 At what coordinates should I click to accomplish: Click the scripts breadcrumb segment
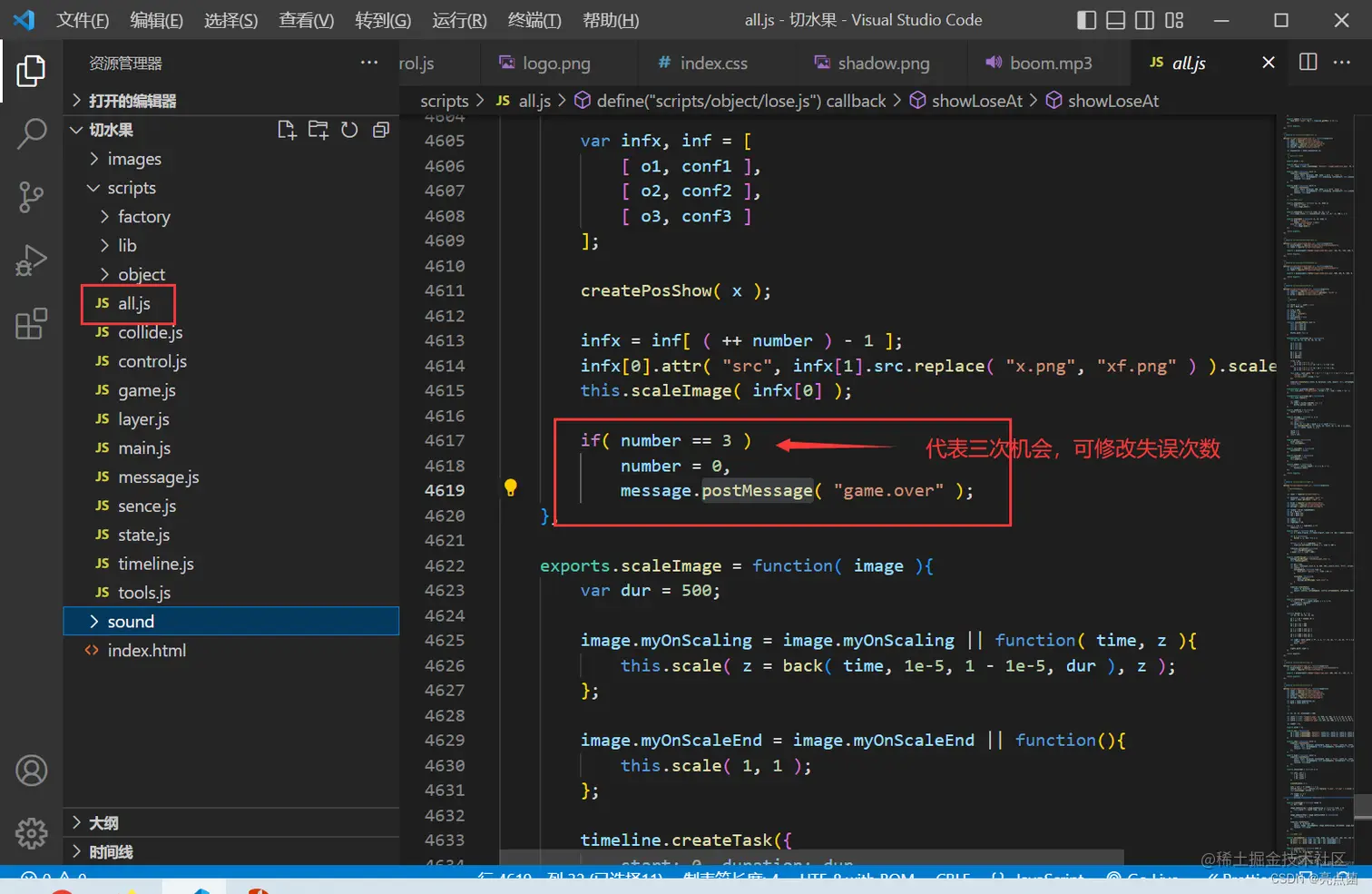click(x=445, y=101)
